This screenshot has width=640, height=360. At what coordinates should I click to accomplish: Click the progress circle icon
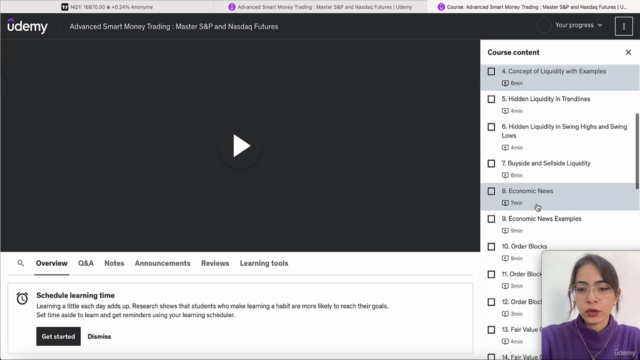pos(544,25)
